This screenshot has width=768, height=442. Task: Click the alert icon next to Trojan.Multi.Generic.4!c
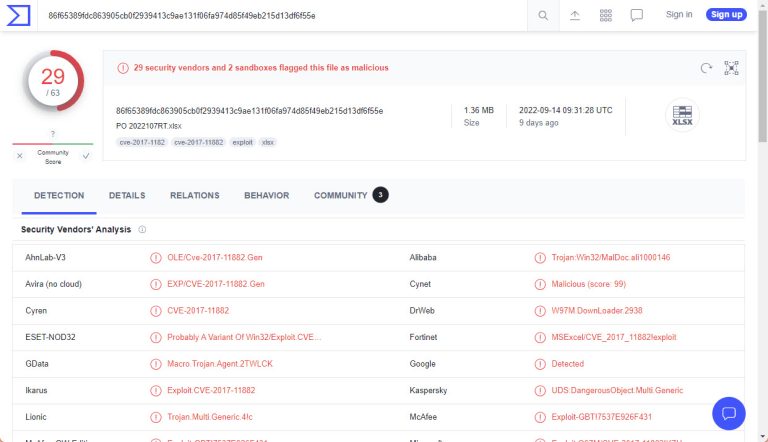(156, 417)
